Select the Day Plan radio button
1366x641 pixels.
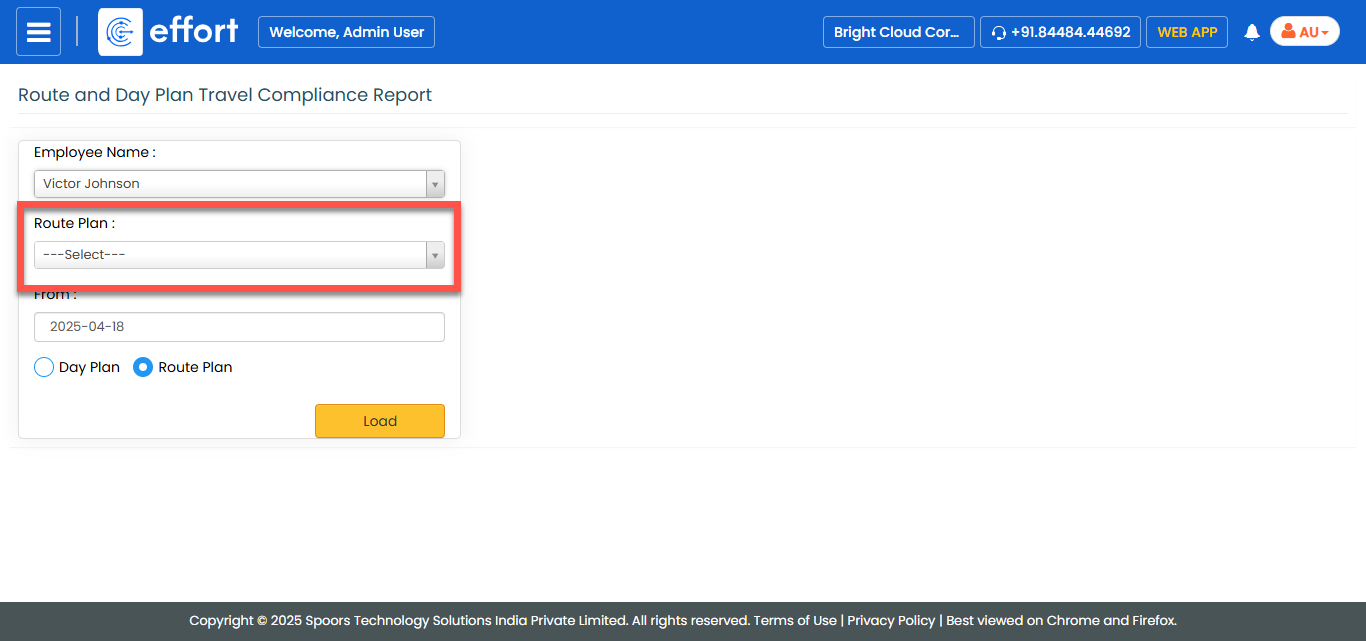pos(44,367)
